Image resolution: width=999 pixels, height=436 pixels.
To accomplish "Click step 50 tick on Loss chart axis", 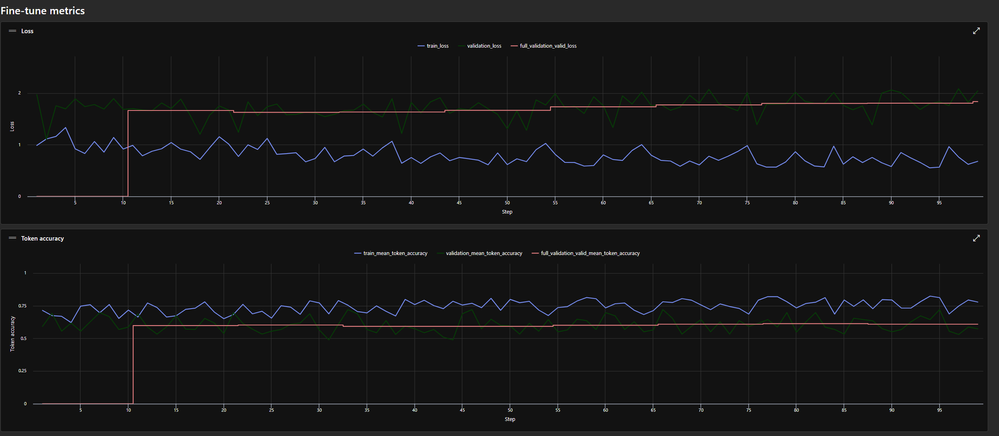I will point(507,203).
